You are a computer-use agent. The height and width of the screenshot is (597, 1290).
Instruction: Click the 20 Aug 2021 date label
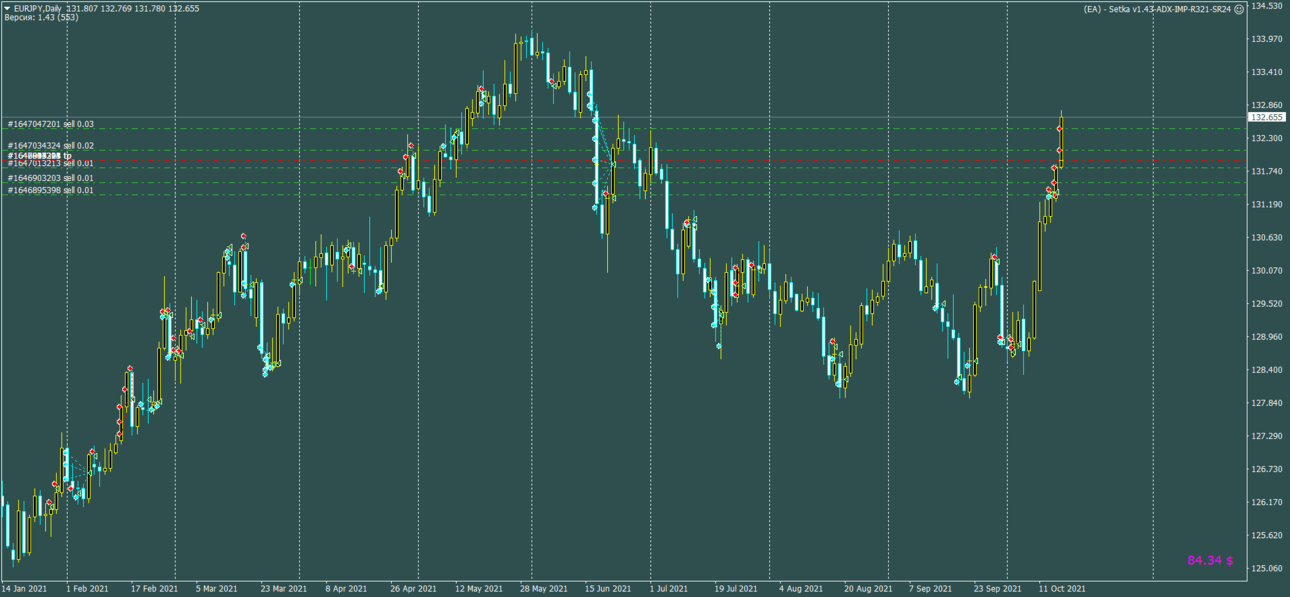tap(867, 589)
